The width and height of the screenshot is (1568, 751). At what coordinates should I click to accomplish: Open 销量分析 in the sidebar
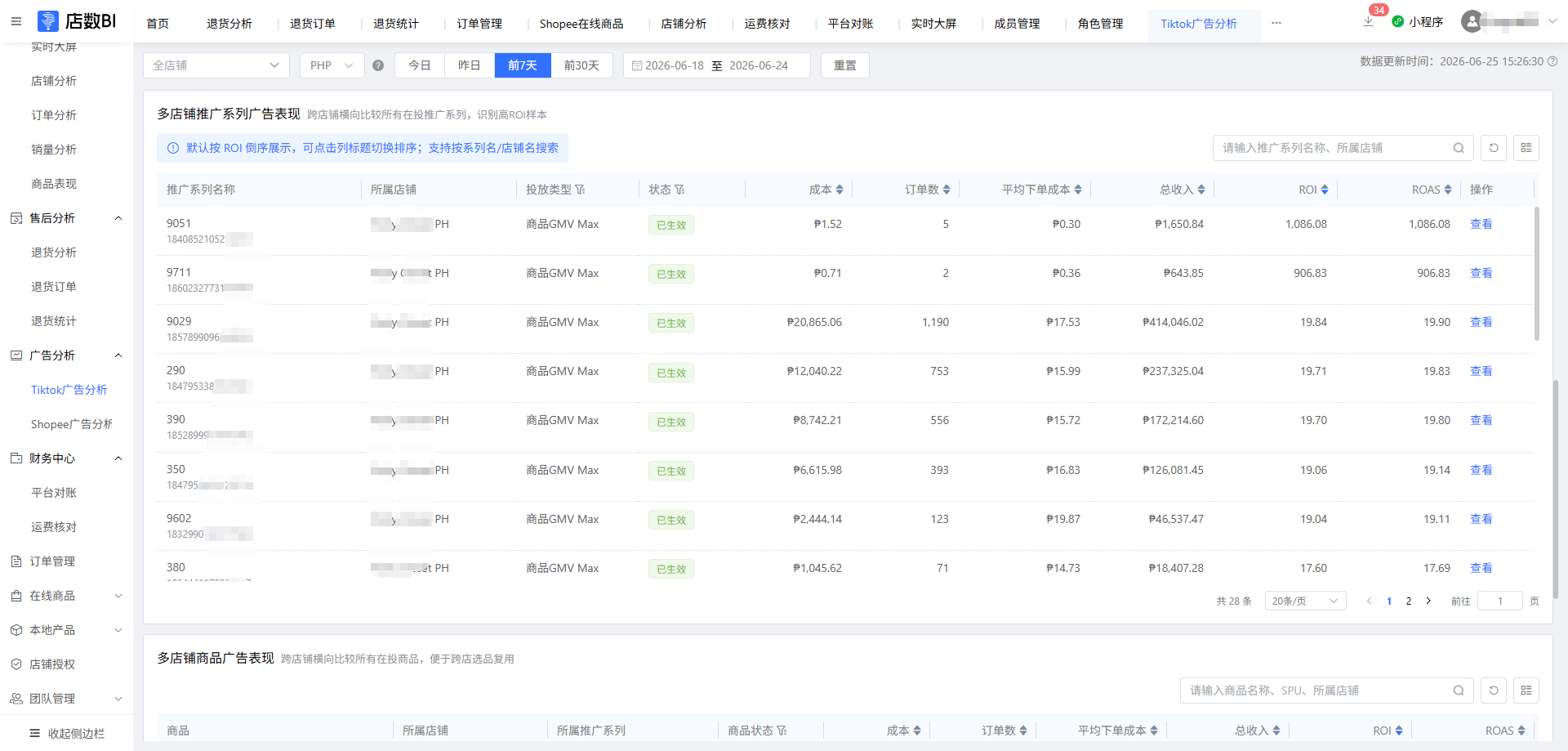click(54, 150)
